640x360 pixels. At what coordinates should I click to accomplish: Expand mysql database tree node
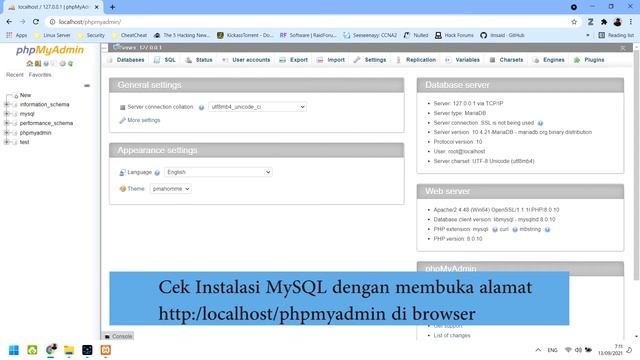pos(6,114)
